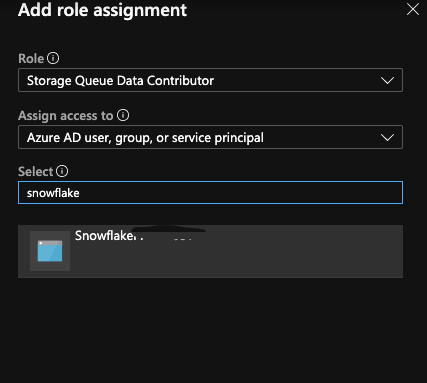Screen dimensions: 427x383
Task: Close the Add role assignment panel
Action: coord(413,9)
